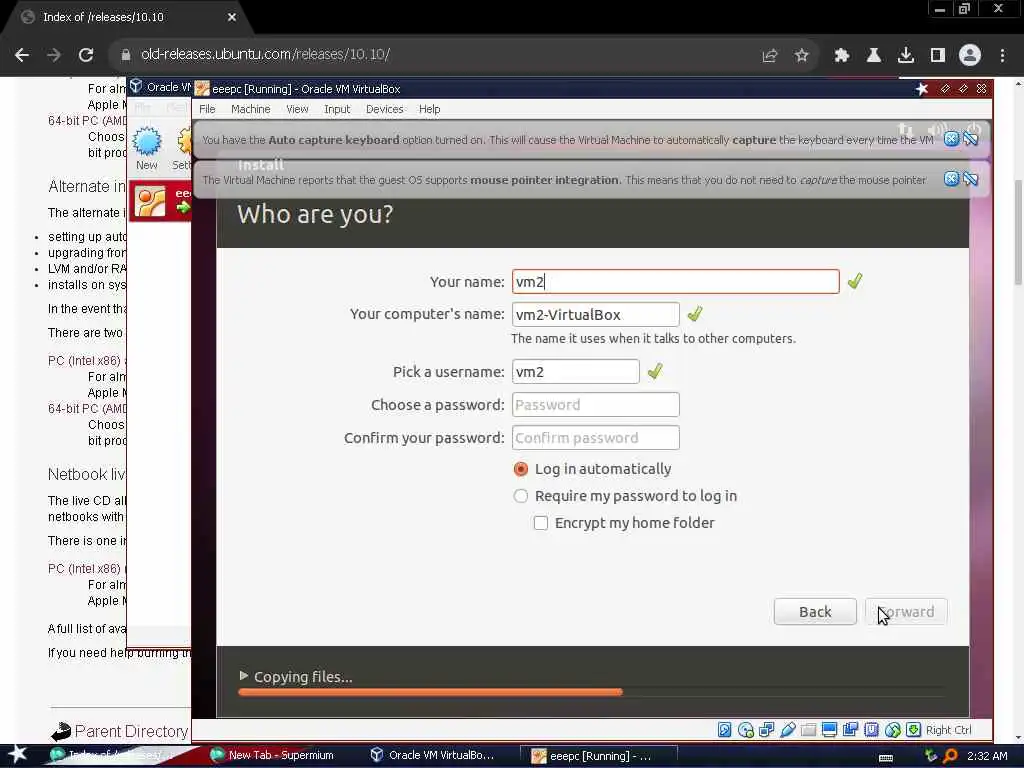Open the Machine menu
1024x768 pixels.
[x=250, y=109]
